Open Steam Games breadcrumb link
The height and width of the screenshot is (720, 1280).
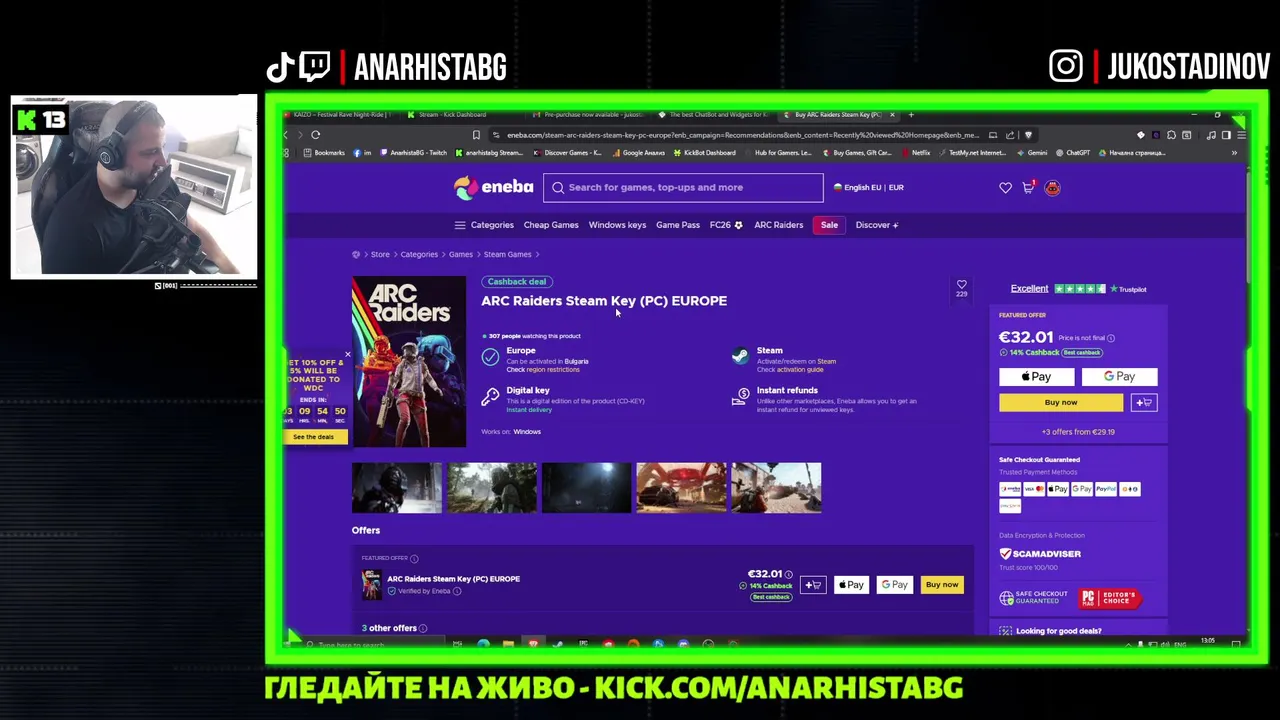pos(508,254)
